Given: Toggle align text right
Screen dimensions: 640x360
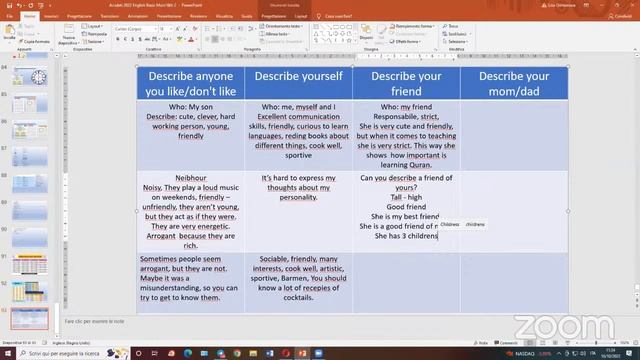Looking at the screenshot, I should click(222, 39).
